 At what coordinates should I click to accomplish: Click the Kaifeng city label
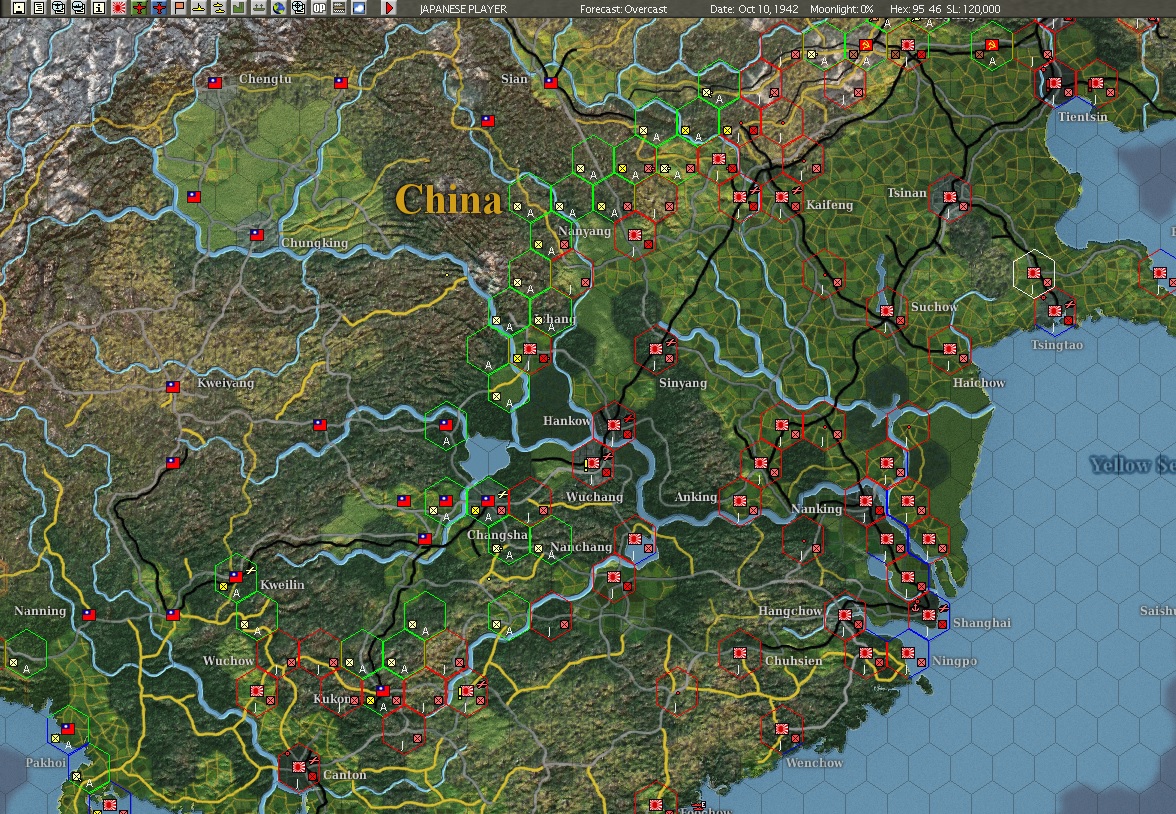pos(830,205)
